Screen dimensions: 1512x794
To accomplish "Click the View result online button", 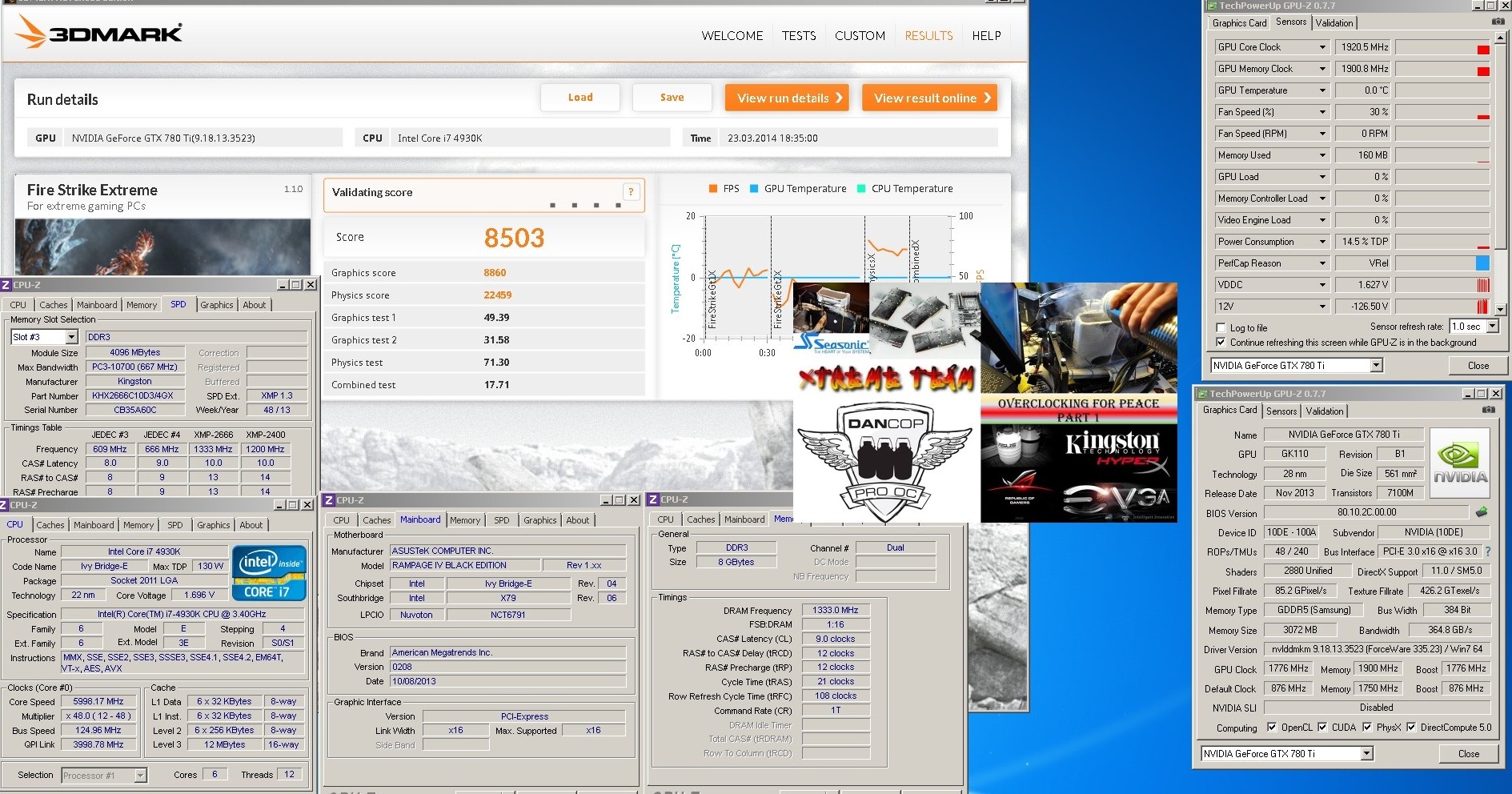I will pos(929,98).
